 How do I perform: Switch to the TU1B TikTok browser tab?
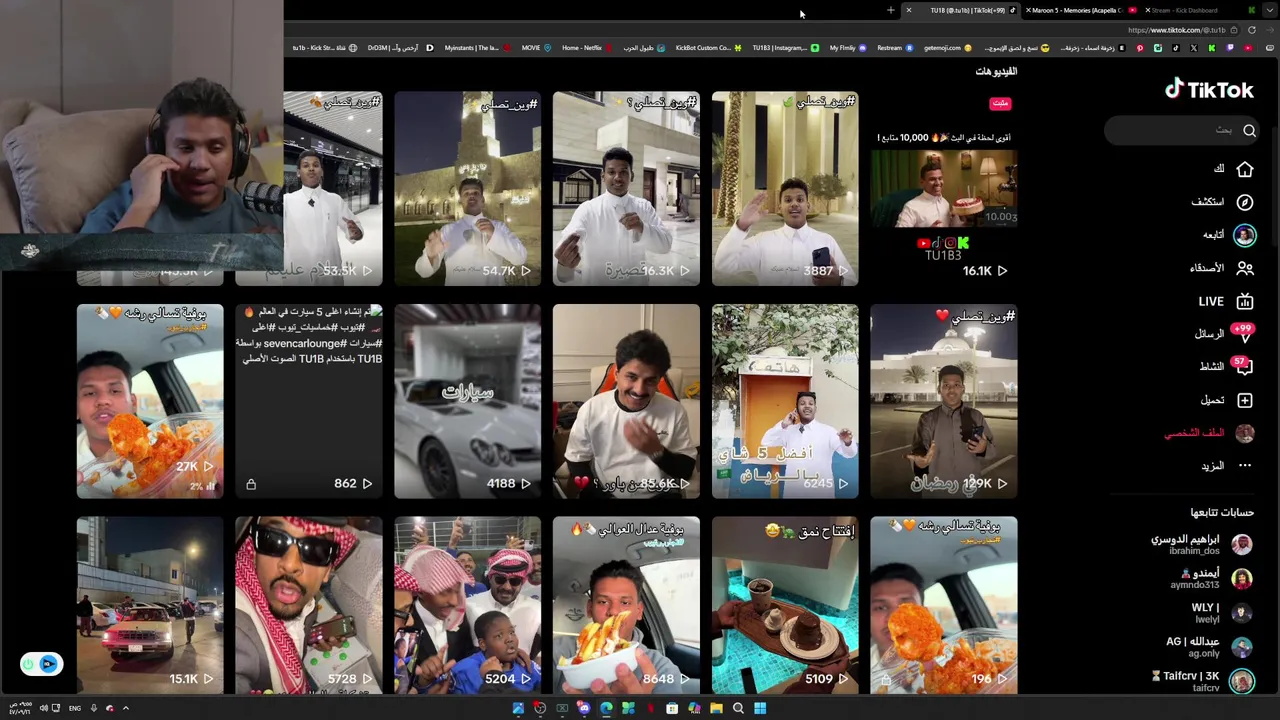(x=962, y=10)
